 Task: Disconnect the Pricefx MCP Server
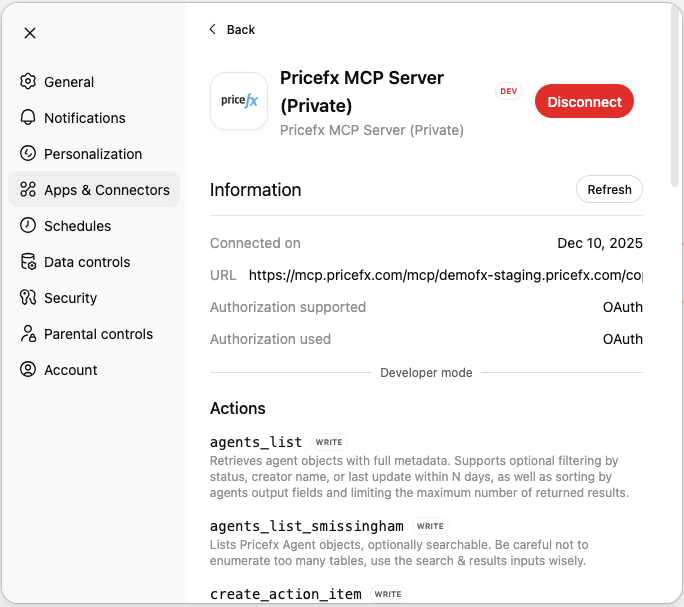click(584, 101)
